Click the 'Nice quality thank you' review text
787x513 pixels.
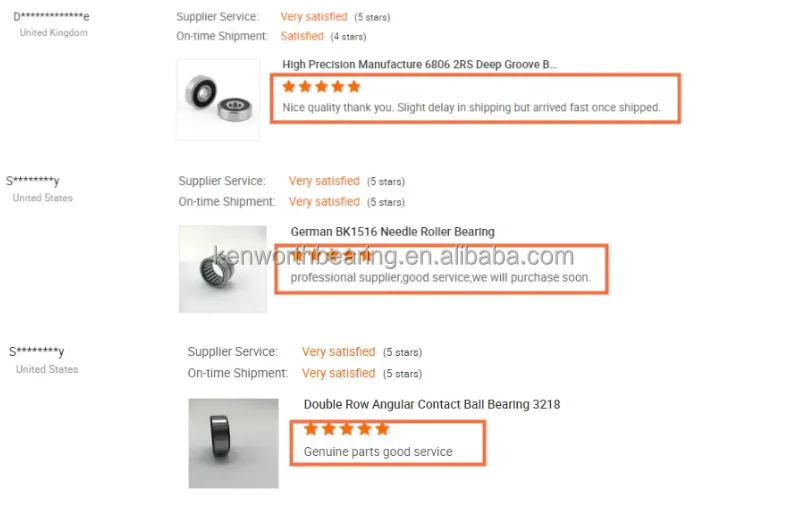pos(471,107)
